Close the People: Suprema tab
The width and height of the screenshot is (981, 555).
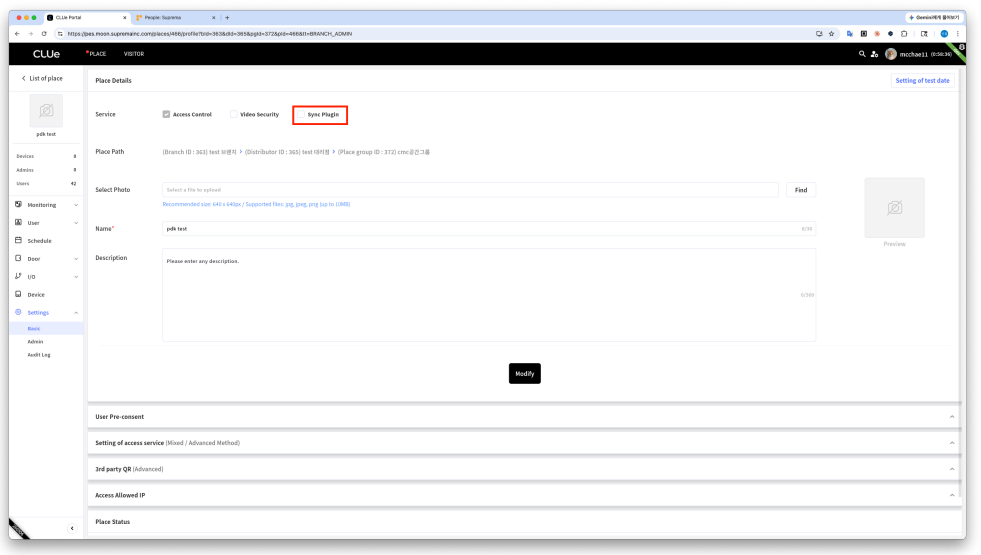(214, 18)
